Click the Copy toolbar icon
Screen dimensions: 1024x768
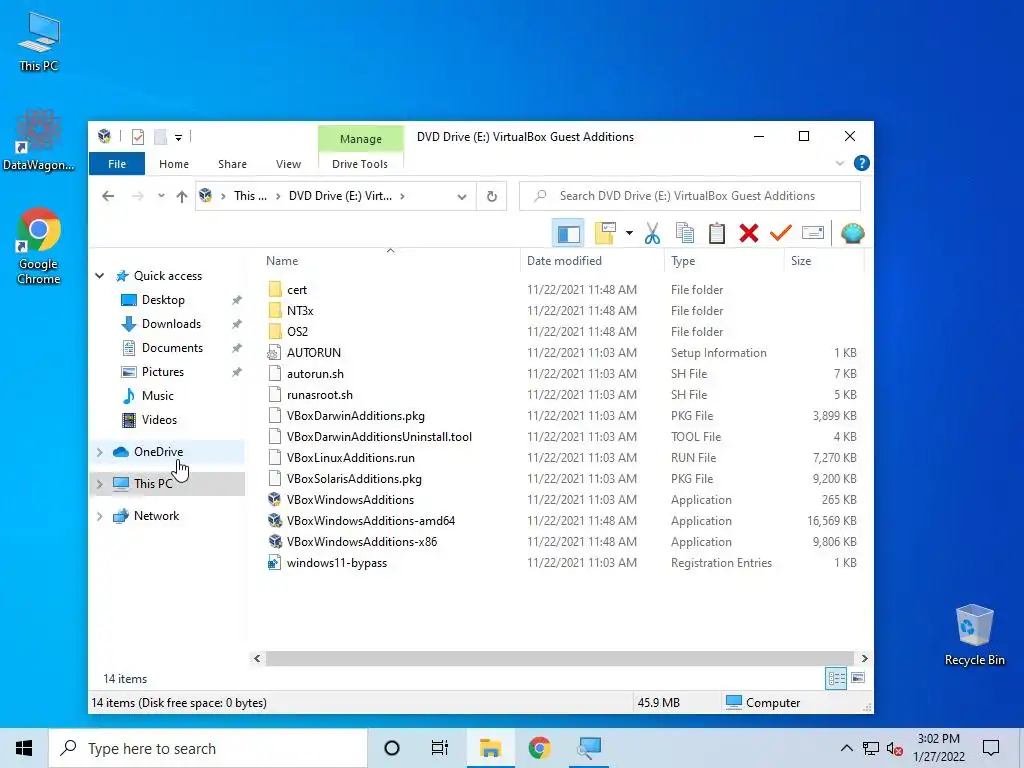[685, 233]
